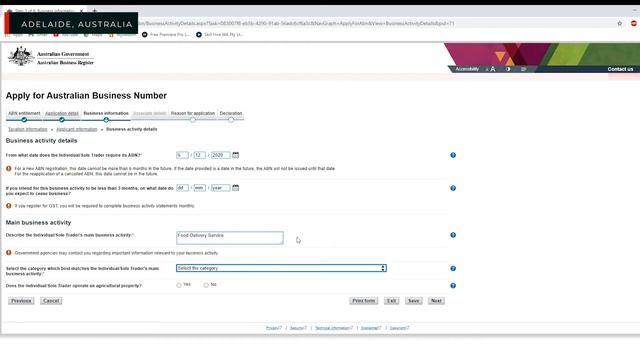
Task: Click the day field of ABN start date
Action: pos(182,155)
